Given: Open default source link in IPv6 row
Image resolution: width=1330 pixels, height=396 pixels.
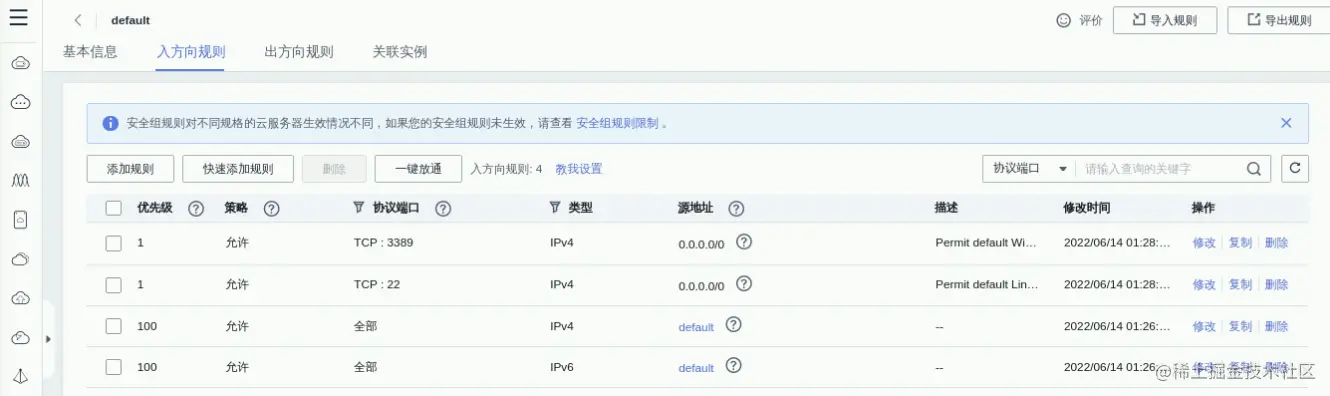Looking at the screenshot, I should (x=696, y=368).
